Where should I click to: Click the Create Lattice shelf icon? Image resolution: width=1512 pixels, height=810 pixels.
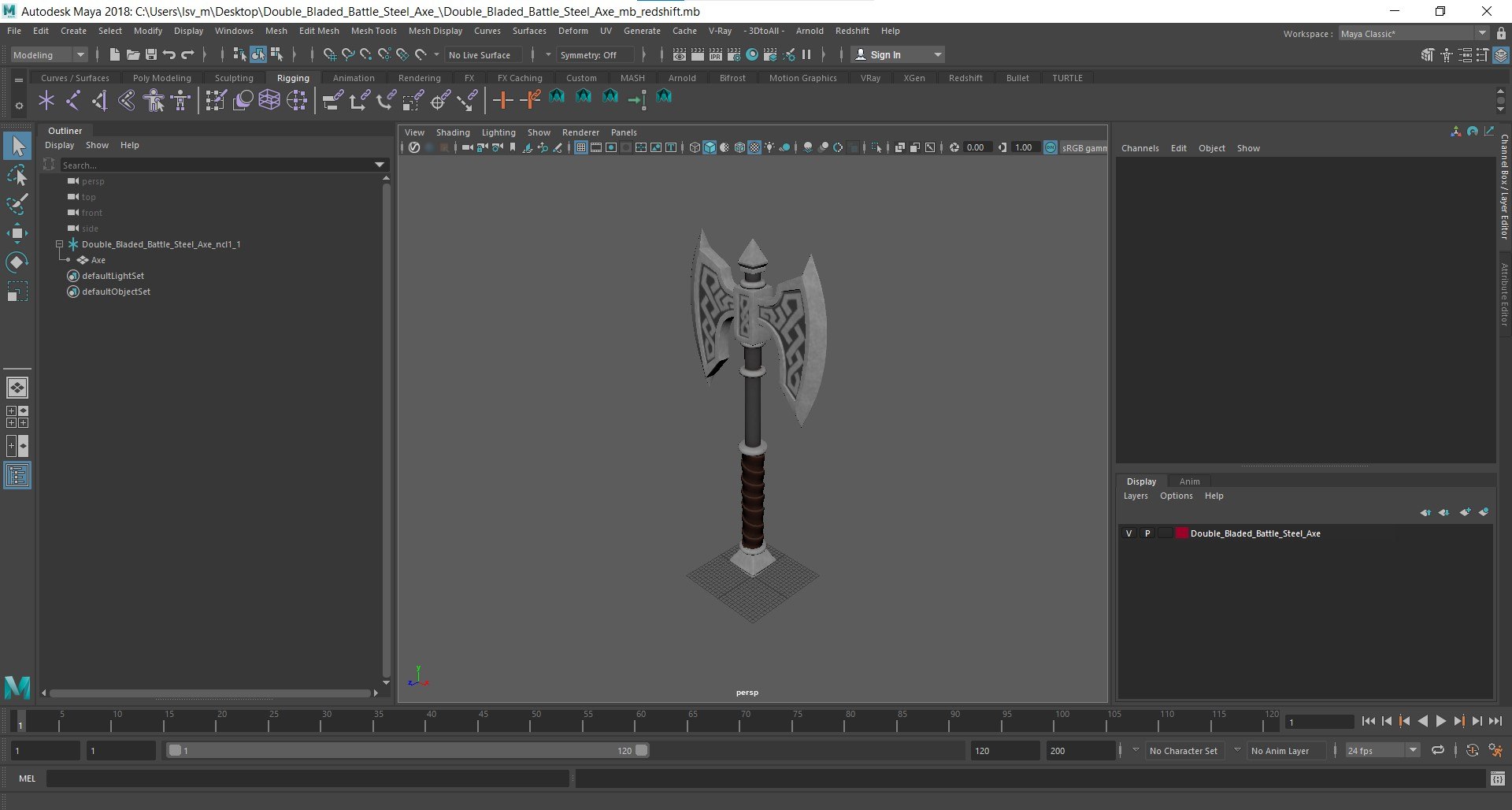[x=269, y=100]
